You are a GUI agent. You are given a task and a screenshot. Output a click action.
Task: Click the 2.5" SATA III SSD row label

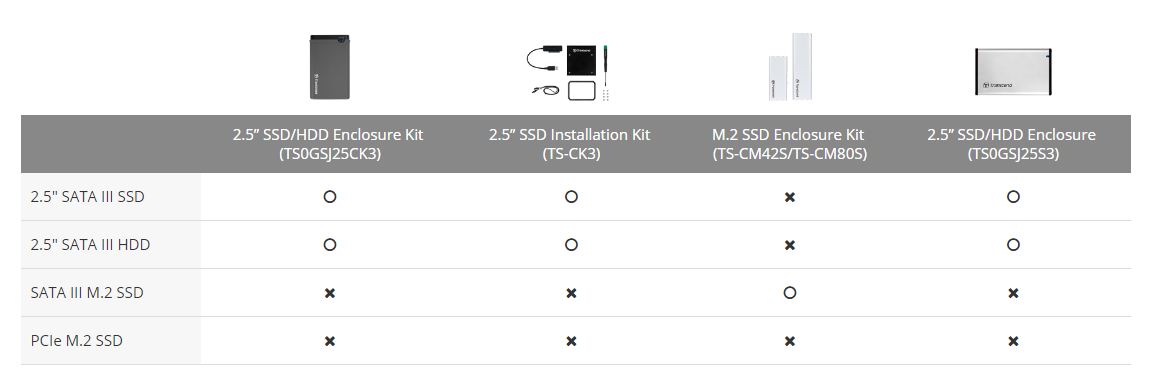coord(87,197)
